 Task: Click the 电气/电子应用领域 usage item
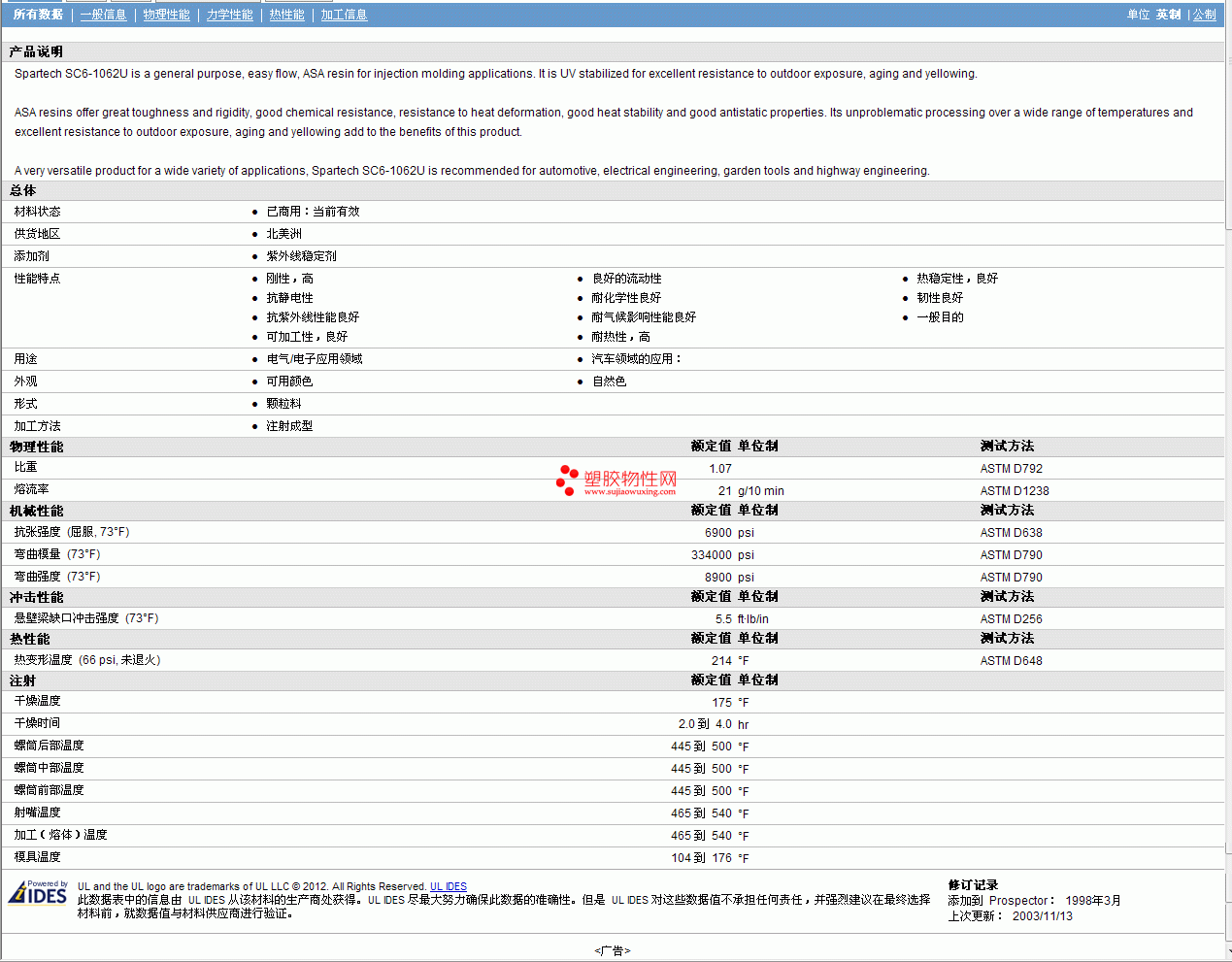(x=315, y=358)
